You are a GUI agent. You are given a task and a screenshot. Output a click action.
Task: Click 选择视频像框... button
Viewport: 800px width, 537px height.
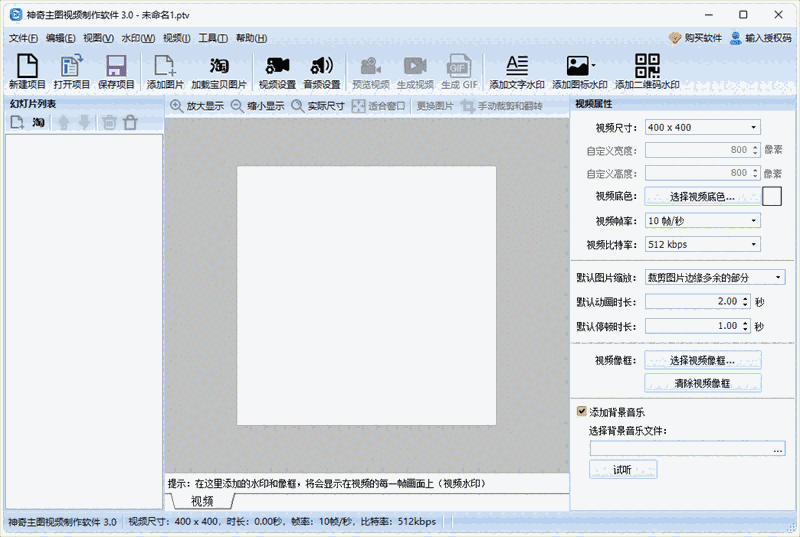[x=703, y=360]
